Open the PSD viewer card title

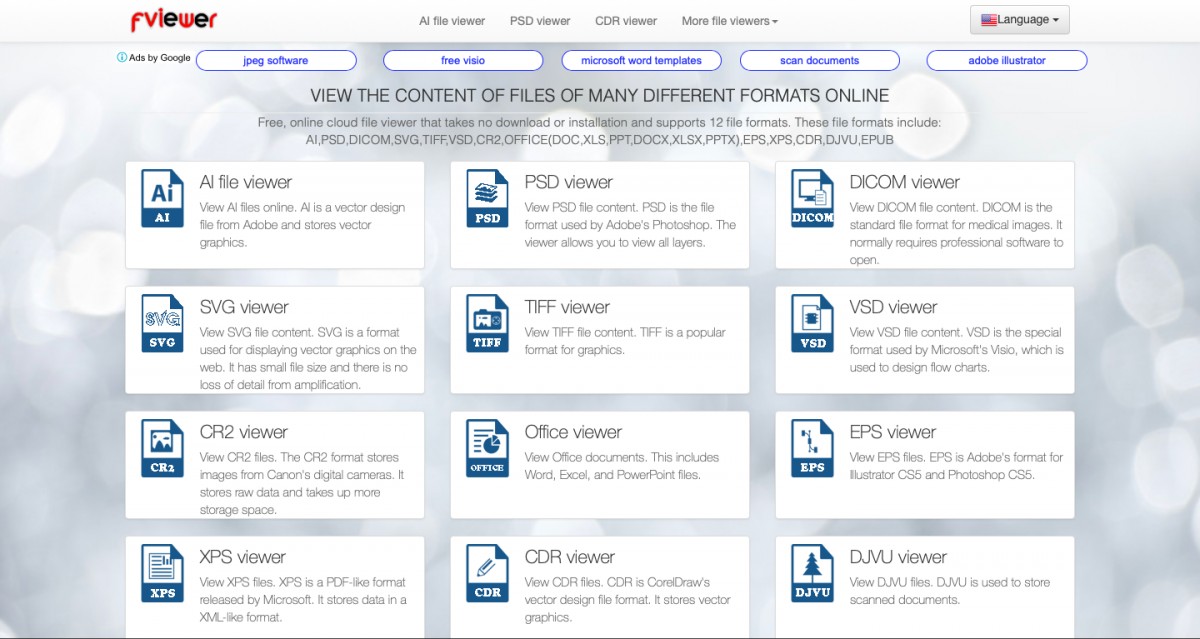click(568, 182)
